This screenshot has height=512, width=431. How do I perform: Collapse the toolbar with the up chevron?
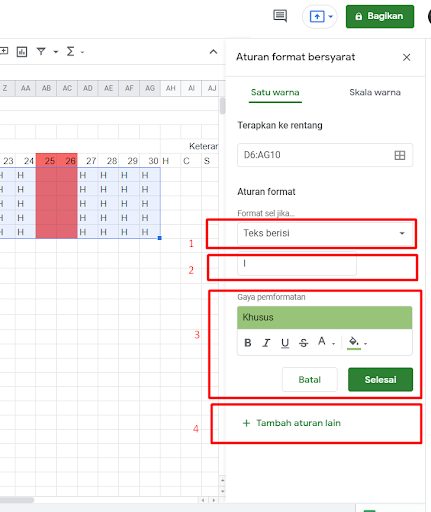point(213,52)
